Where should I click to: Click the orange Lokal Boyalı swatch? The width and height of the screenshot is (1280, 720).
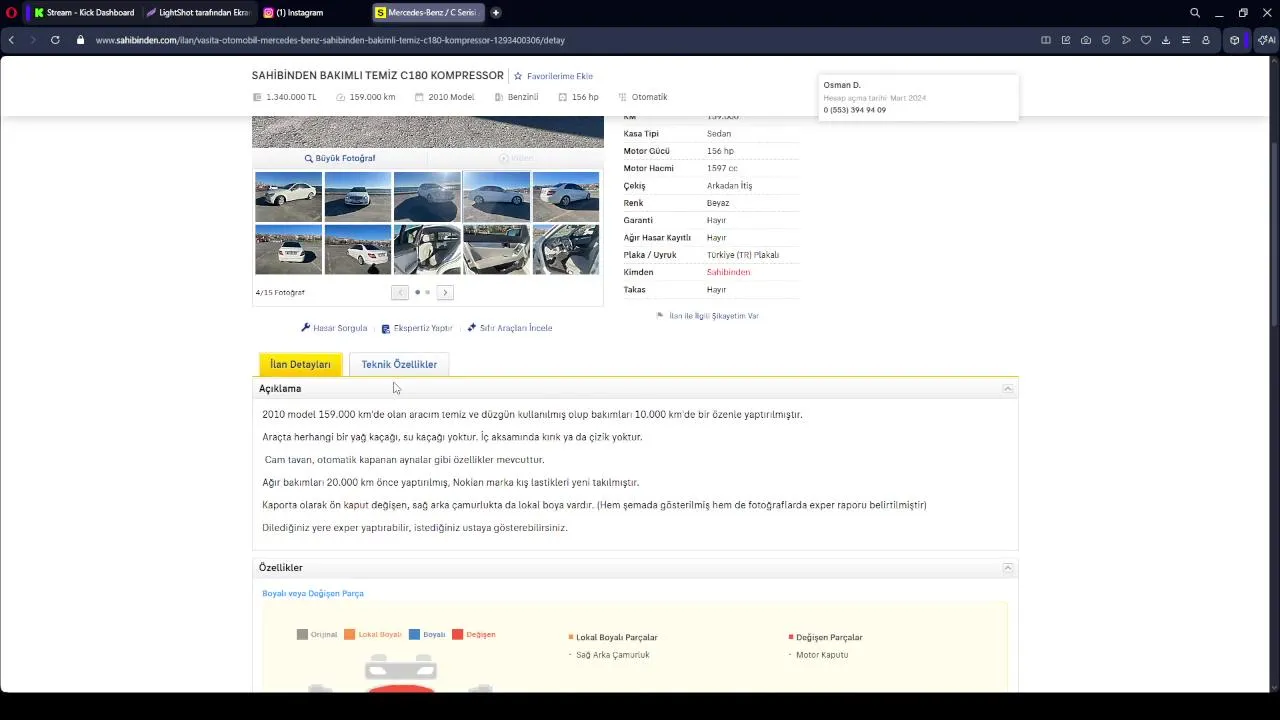(350, 634)
